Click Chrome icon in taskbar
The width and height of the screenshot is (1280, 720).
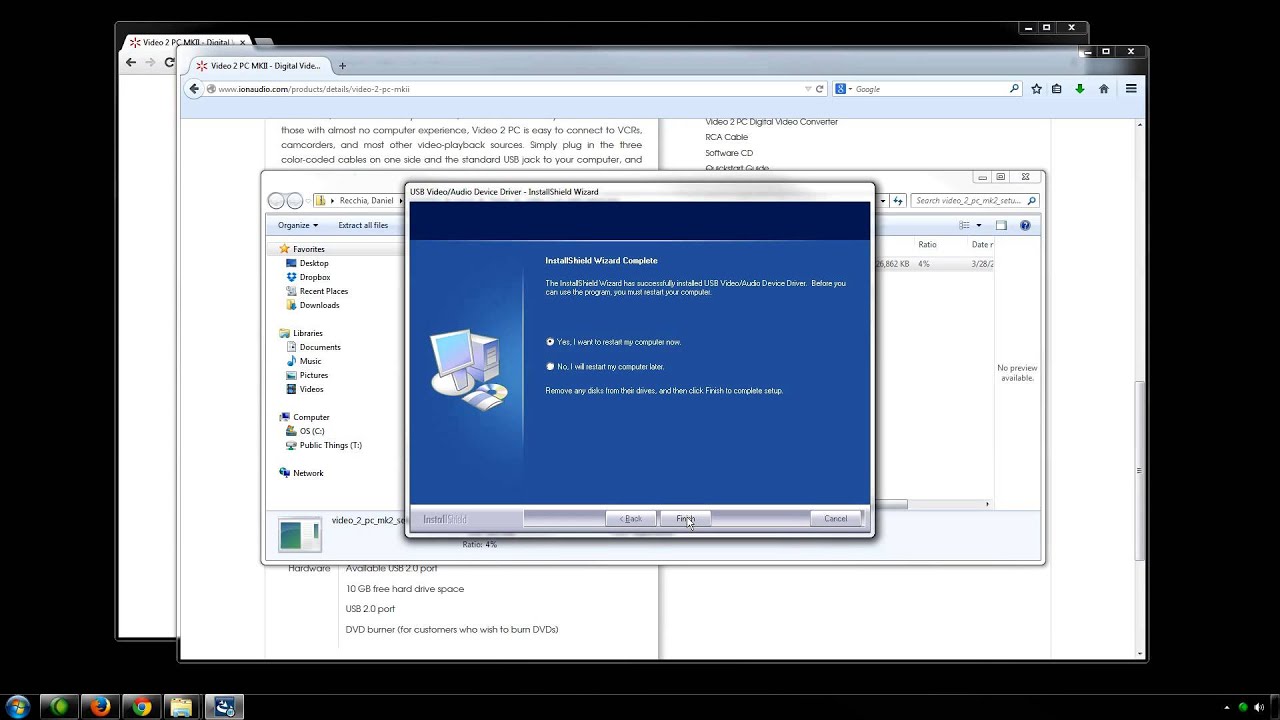[x=142, y=707]
